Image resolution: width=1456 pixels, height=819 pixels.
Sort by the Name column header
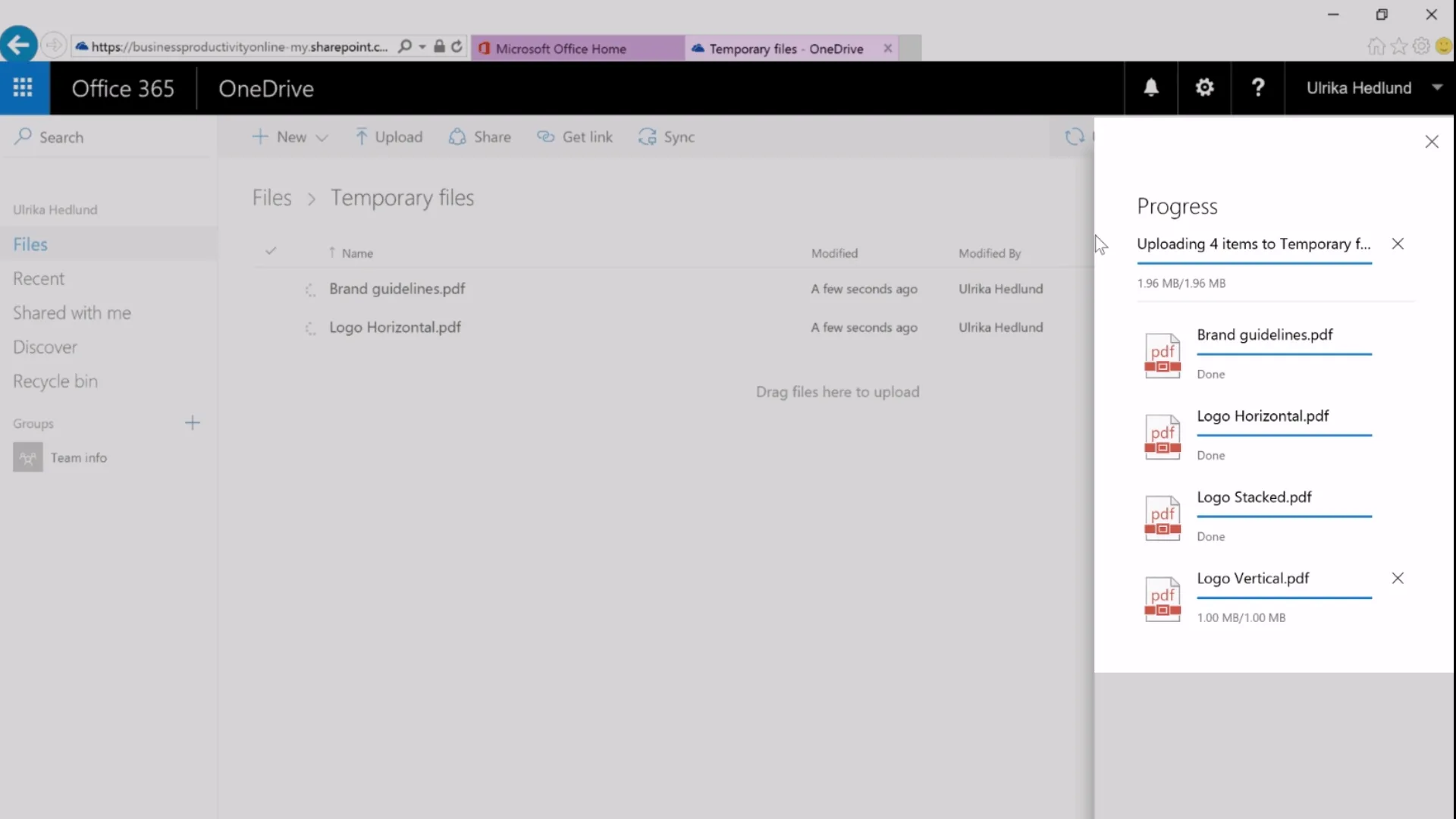click(x=356, y=253)
